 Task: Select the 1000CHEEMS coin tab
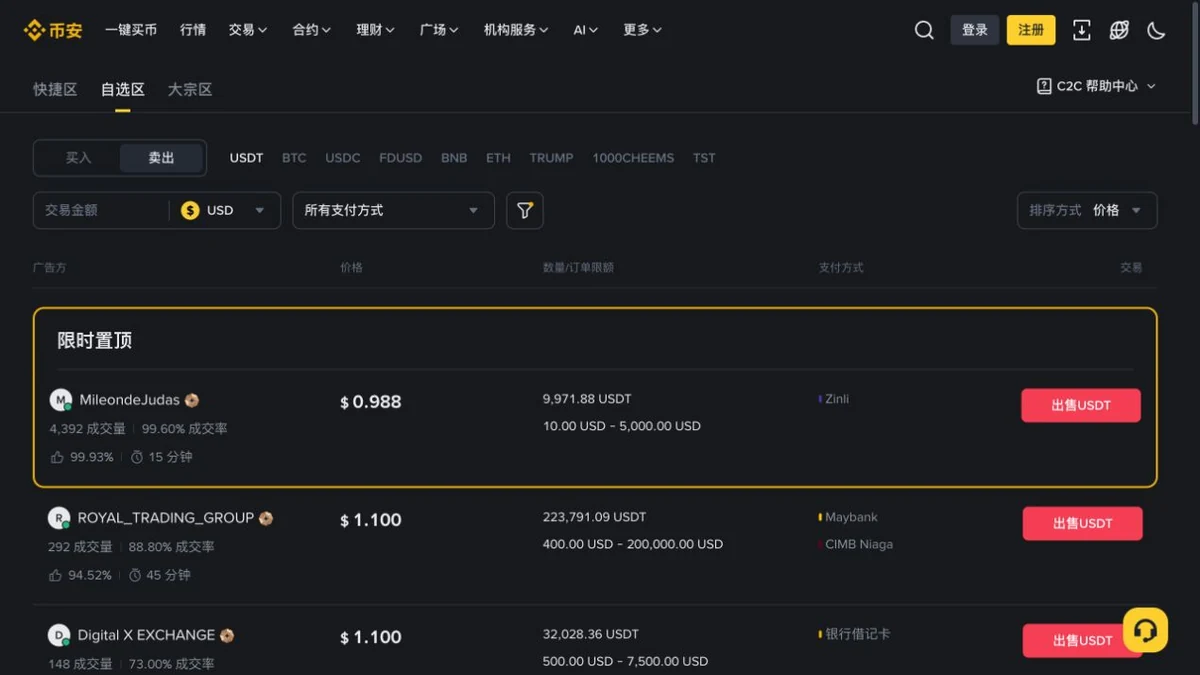tap(633, 158)
